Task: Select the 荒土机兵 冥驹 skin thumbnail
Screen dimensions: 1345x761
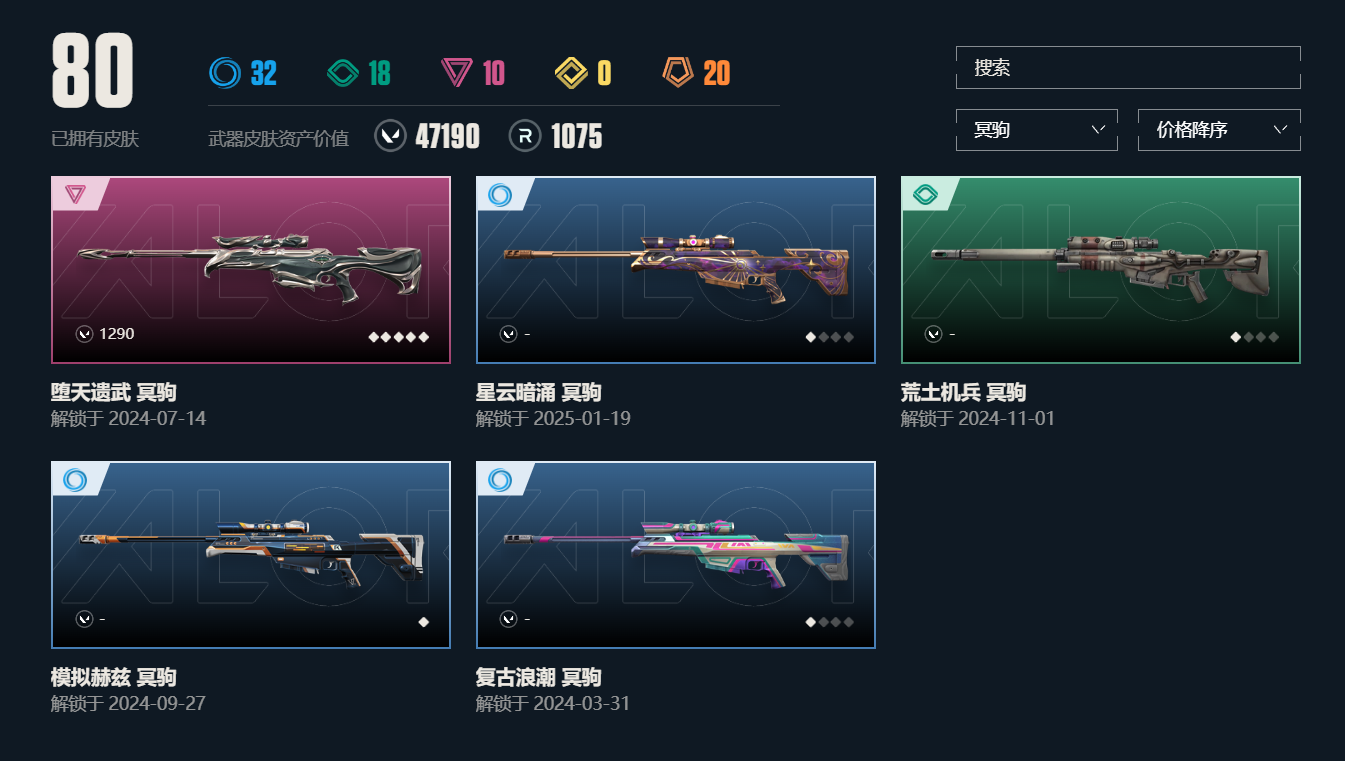Action: [x=1101, y=270]
